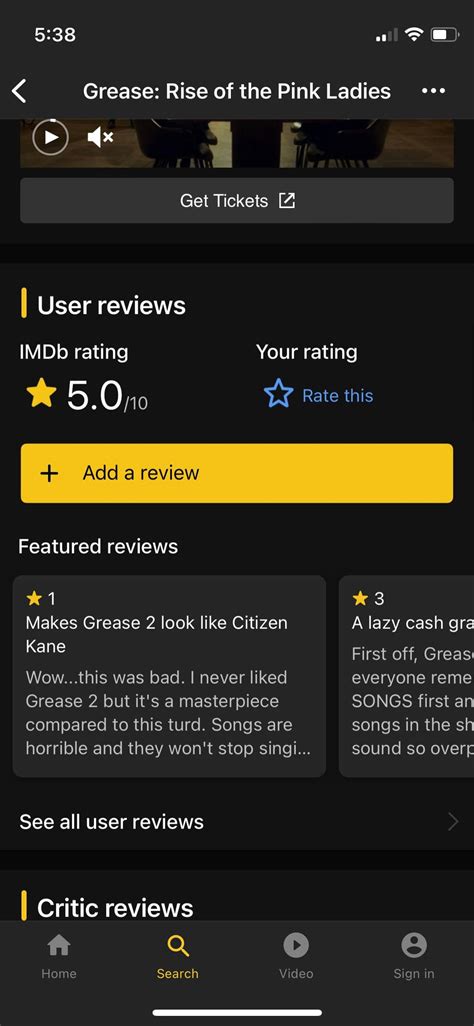Tap the yellow IMDb rating star

tap(41, 395)
